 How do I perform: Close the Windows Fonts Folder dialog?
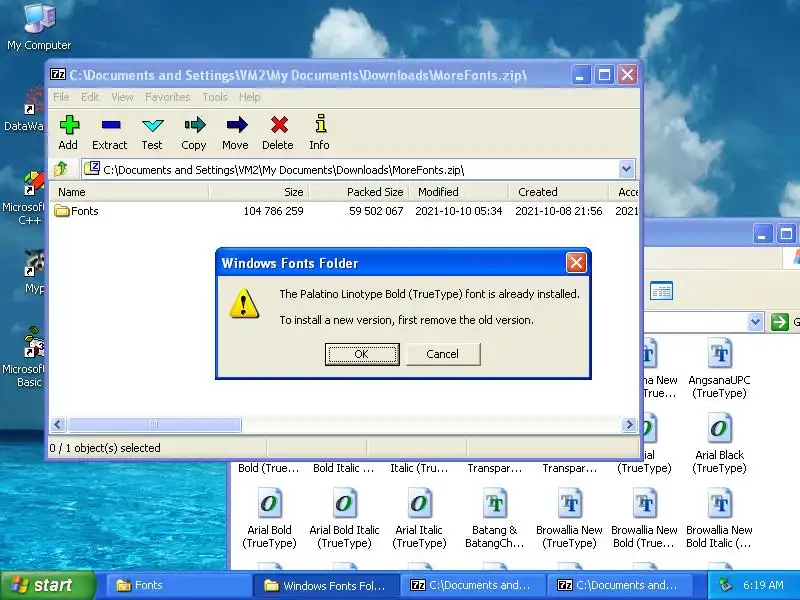576,263
